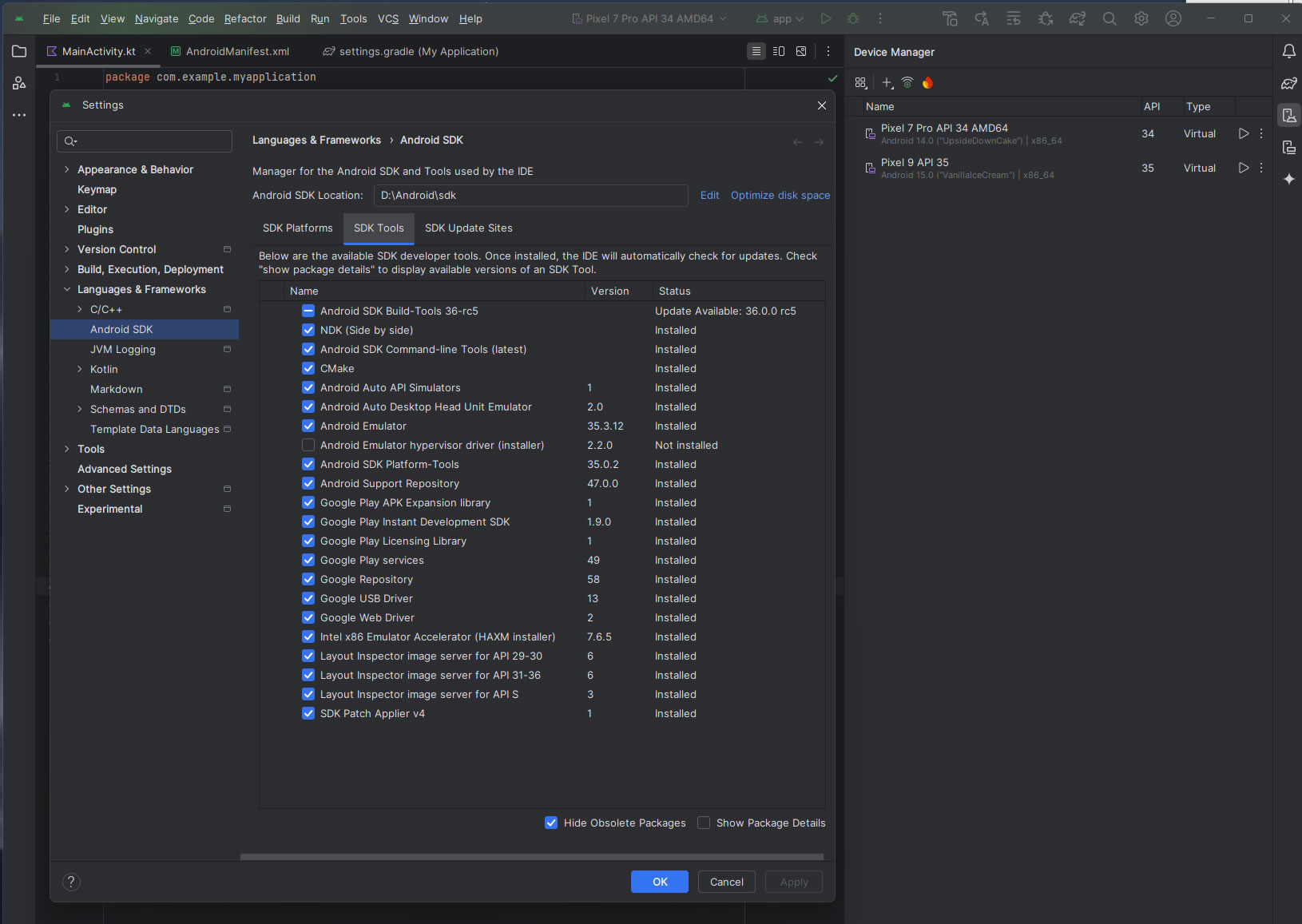Expand the Version Control settings node
Screen dimensions: 1302x924
pyautogui.click(x=67, y=249)
